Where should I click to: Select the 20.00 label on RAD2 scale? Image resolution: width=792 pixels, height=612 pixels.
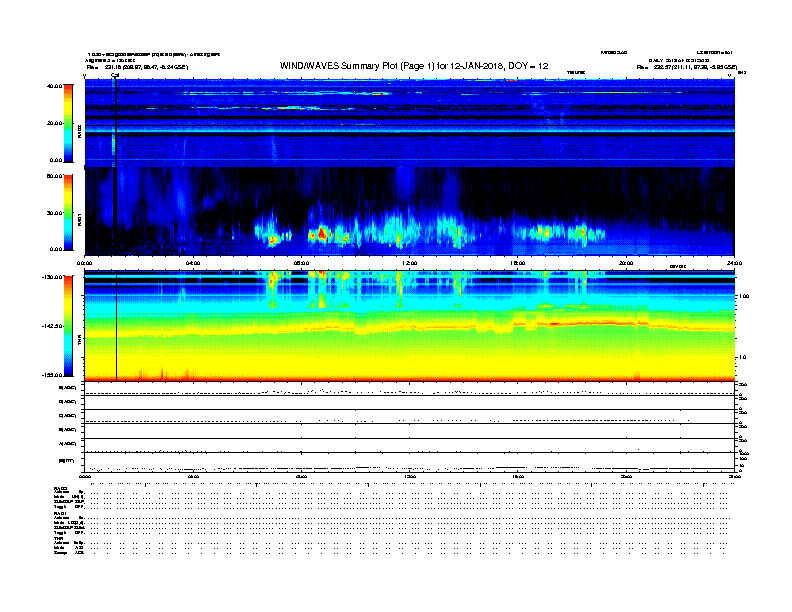click(x=54, y=123)
